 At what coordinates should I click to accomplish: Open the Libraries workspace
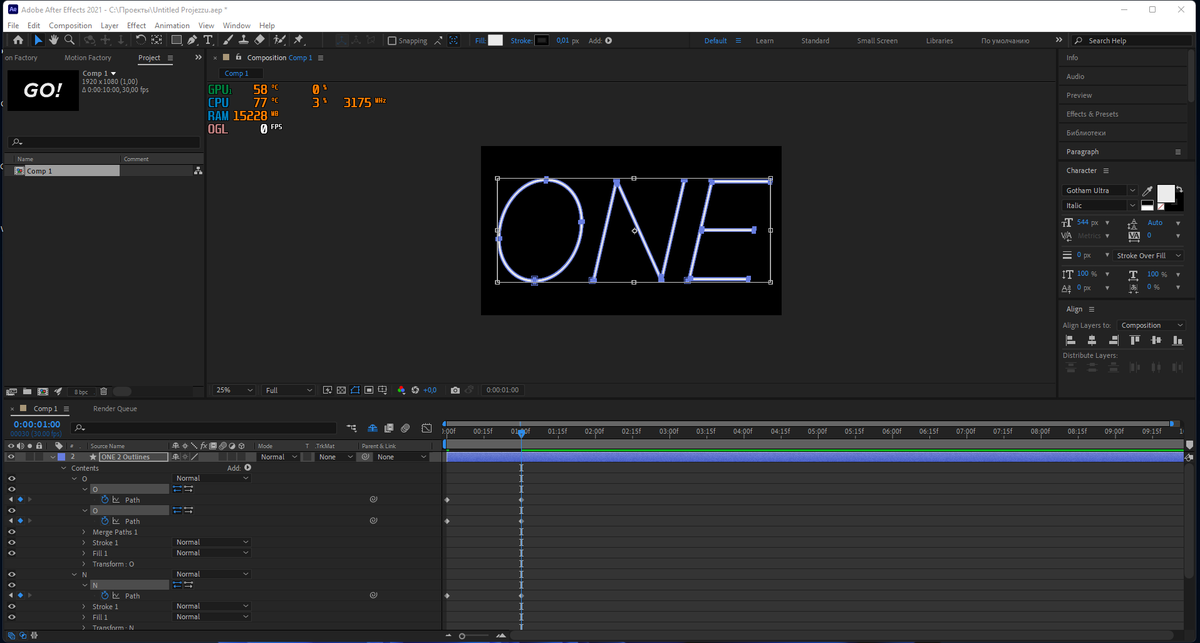tap(939, 41)
